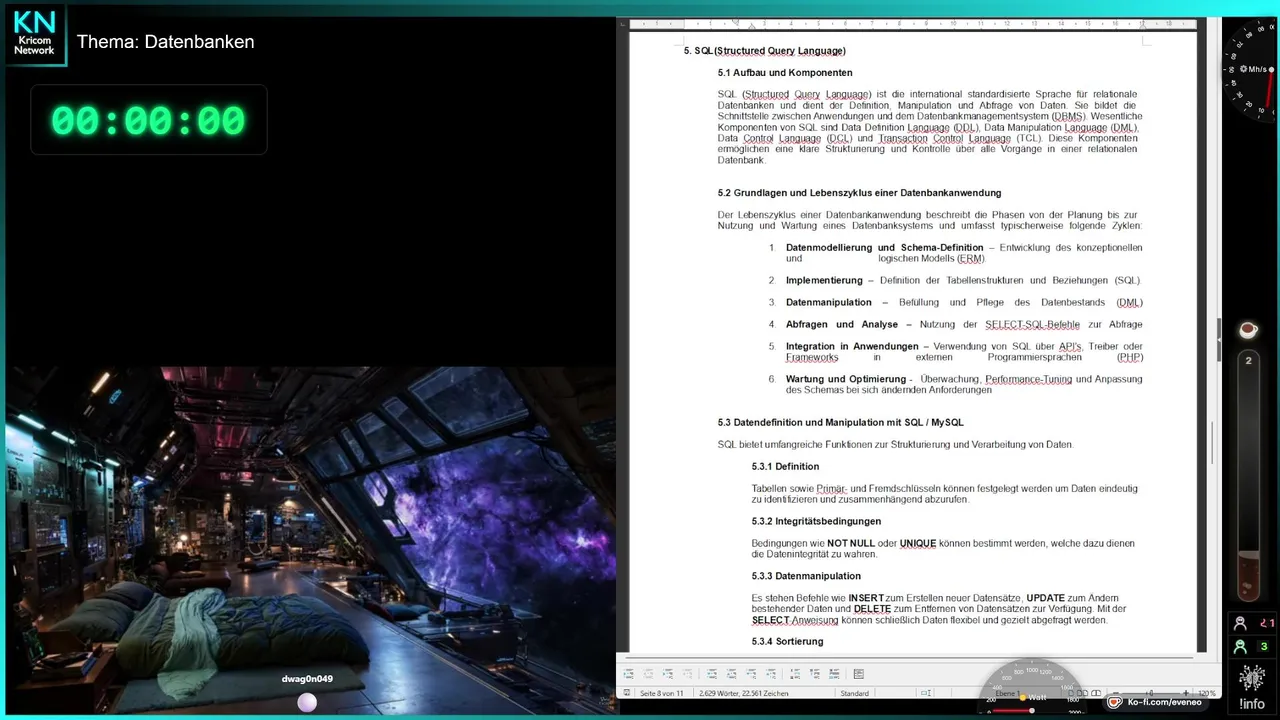Select single-page view layout icon
The image size is (1280, 720).
(x=1071, y=693)
